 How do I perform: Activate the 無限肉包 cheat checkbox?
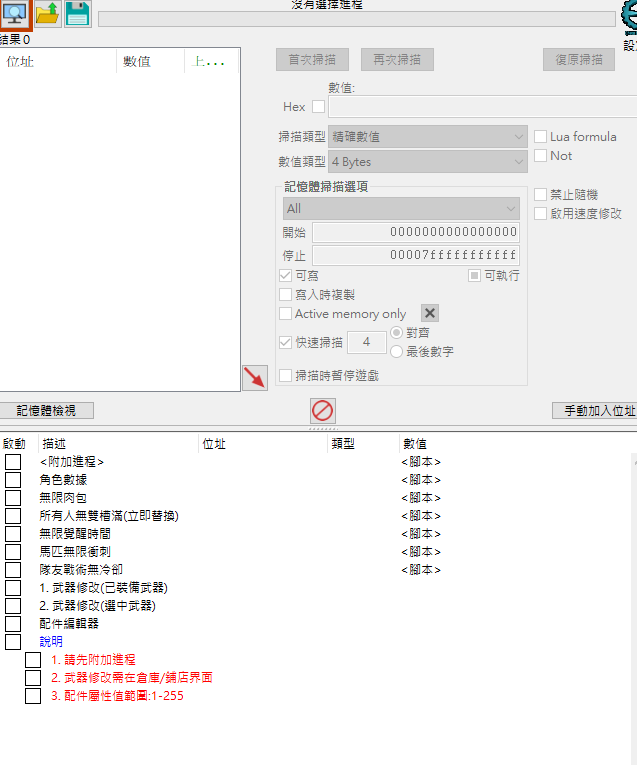[x=13, y=498]
